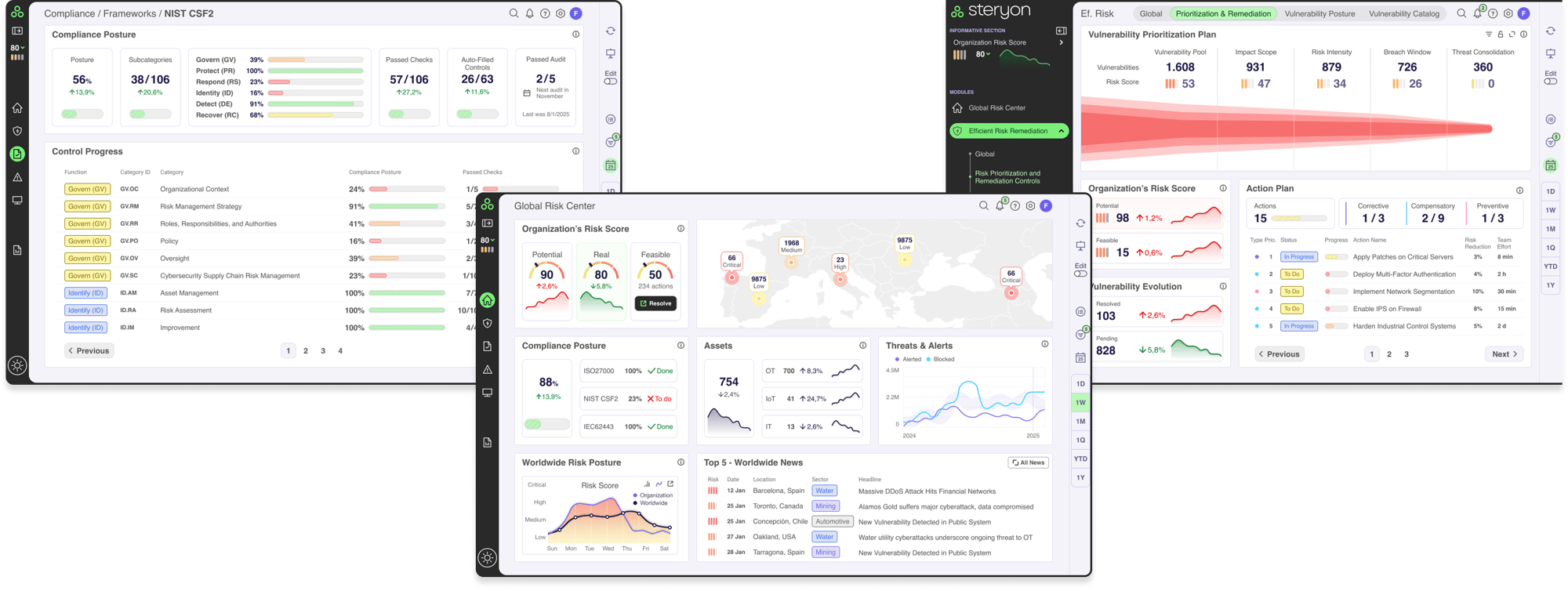Select YTD time range in Ef. Risk window
The image size is (1568, 591).
(x=1551, y=266)
